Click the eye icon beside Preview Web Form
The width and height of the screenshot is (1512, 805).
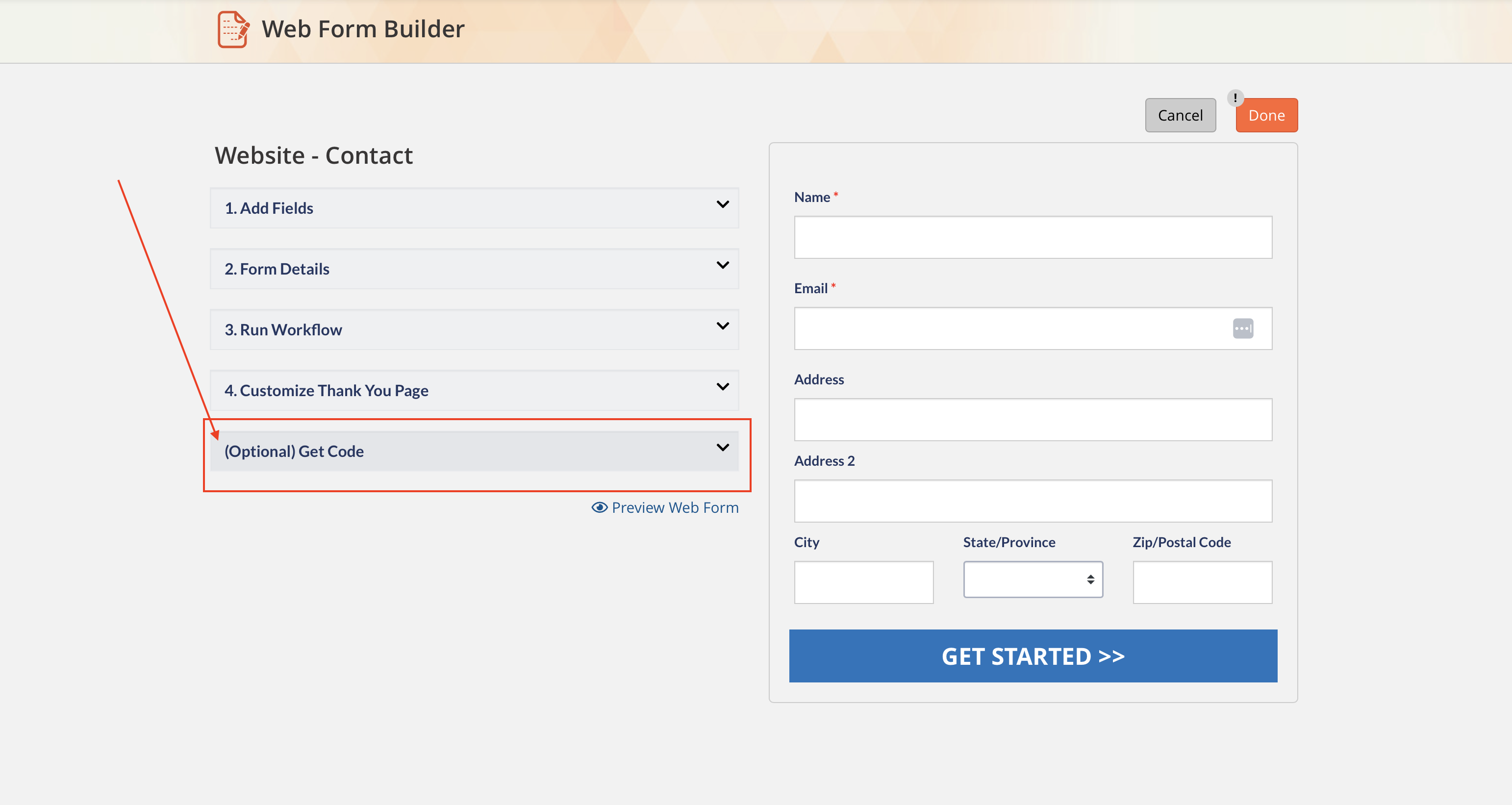tap(599, 507)
